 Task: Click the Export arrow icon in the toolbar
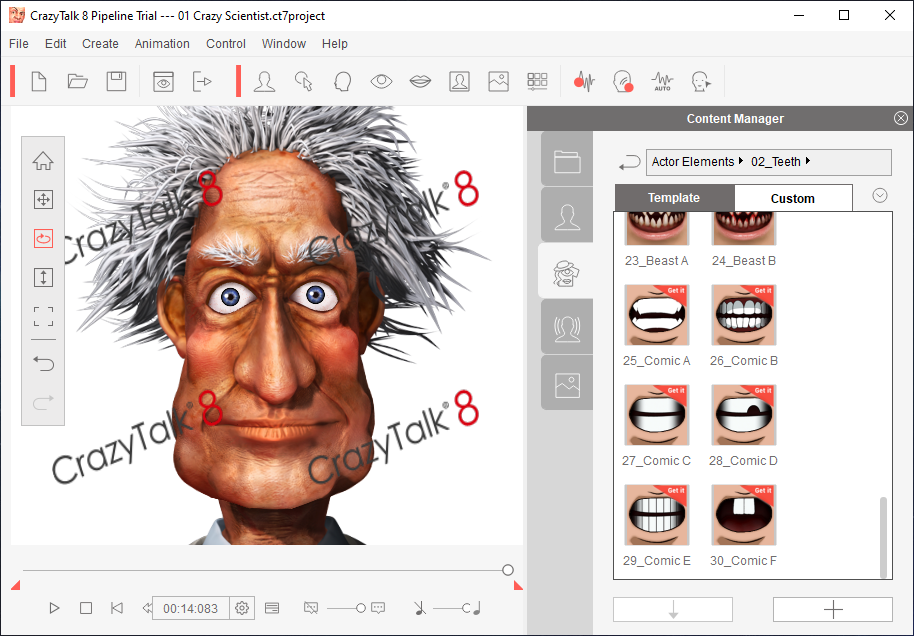pos(202,81)
